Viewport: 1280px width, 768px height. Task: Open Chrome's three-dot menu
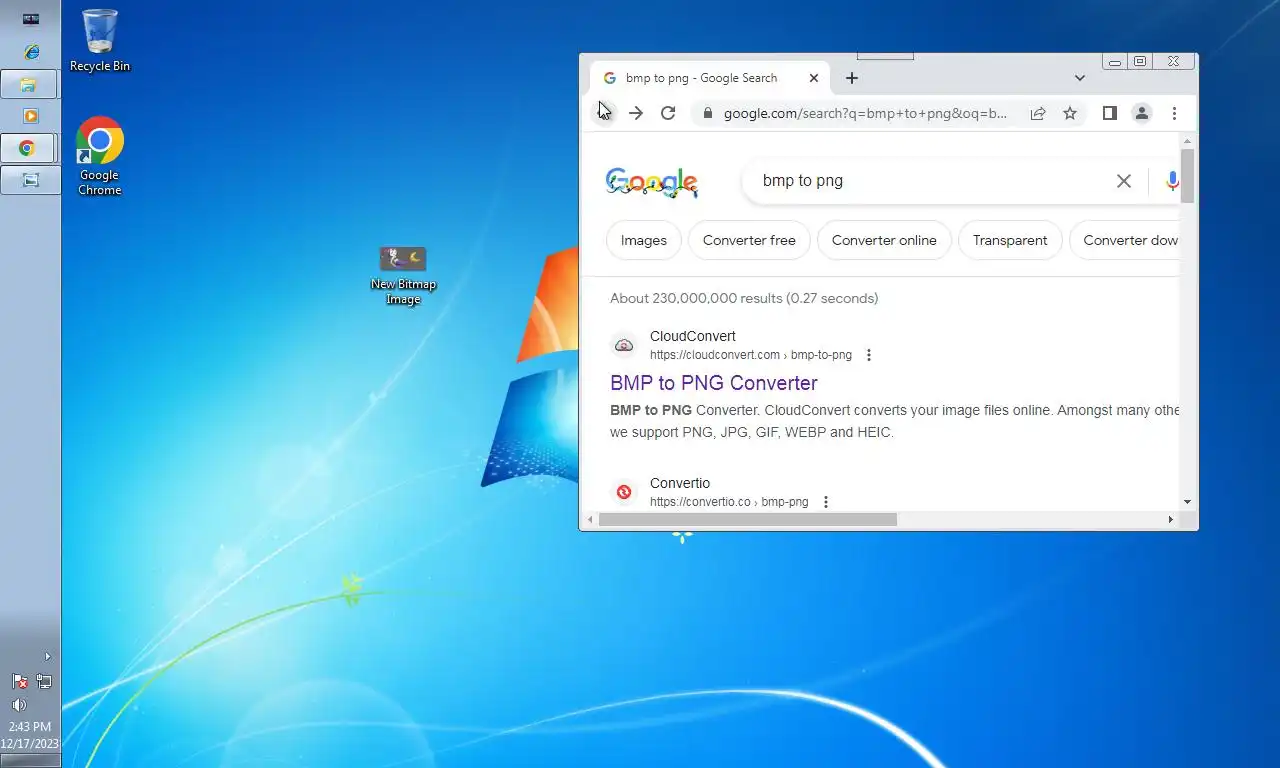coord(1174,113)
